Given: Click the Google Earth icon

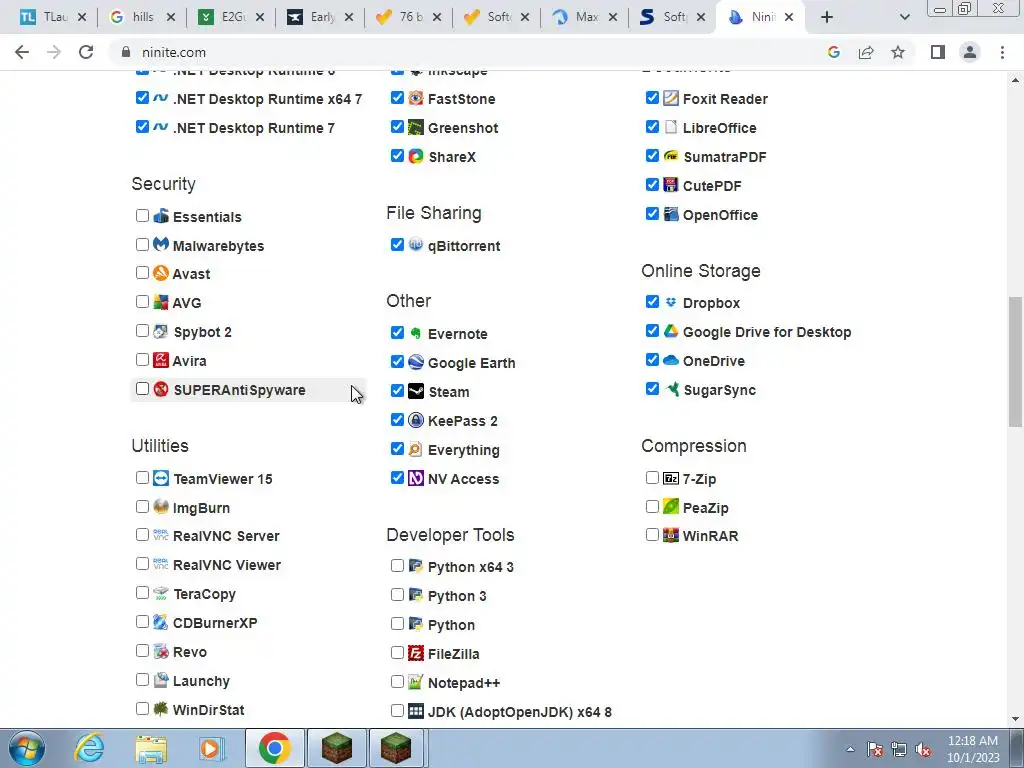Looking at the screenshot, I should 416,362.
